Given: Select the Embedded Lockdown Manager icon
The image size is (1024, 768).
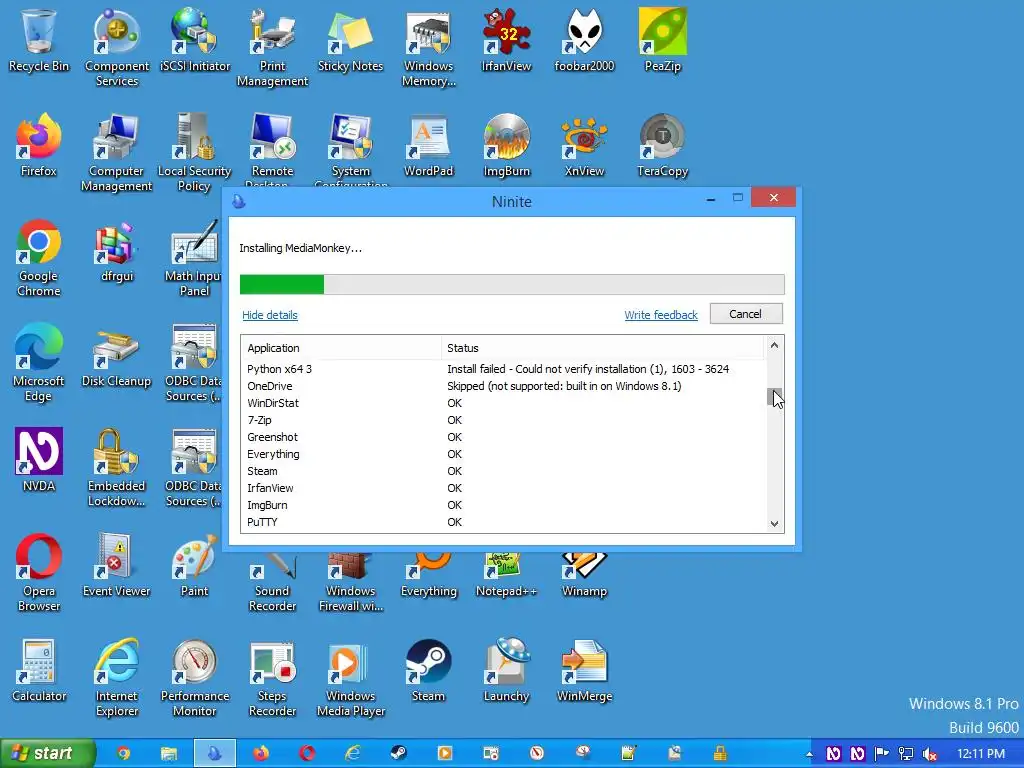Looking at the screenshot, I should [x=117, y=468].
